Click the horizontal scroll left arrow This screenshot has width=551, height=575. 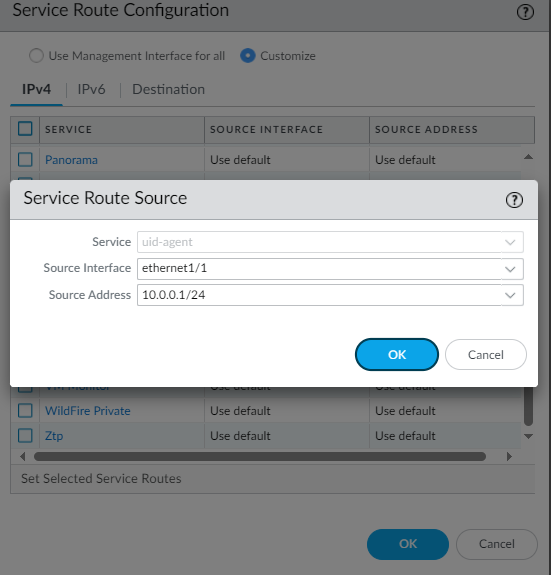pos(23,457)
